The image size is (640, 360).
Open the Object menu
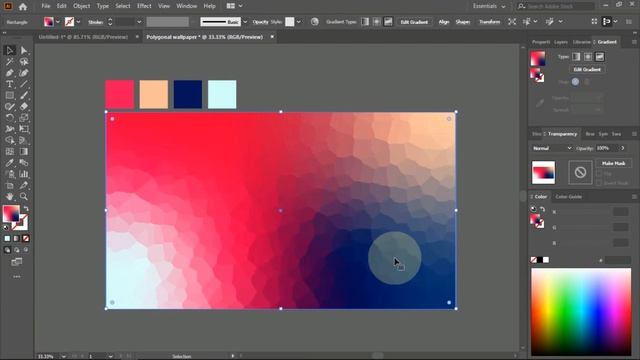82,6
